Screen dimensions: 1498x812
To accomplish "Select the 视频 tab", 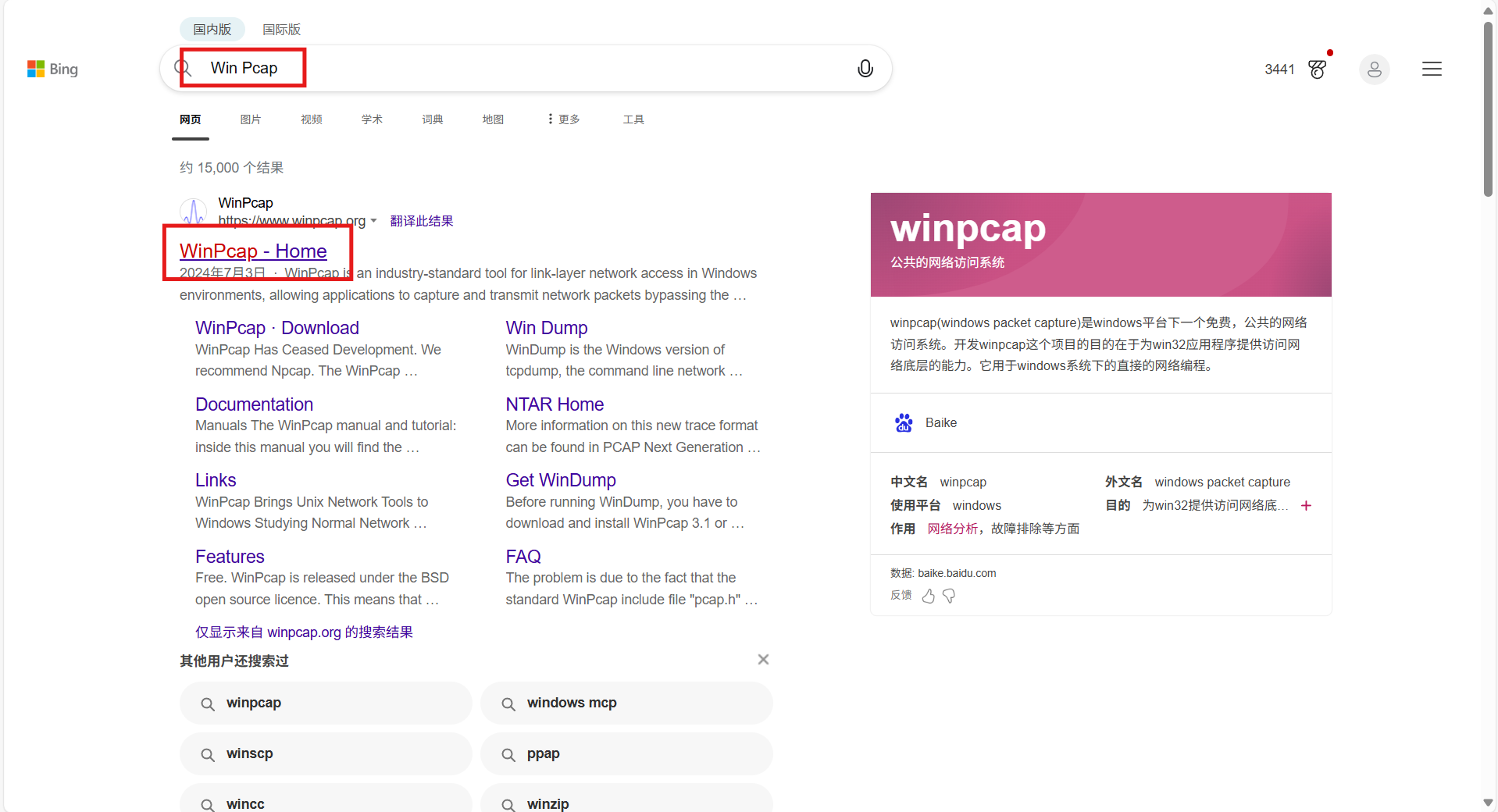I will [312, 119].
